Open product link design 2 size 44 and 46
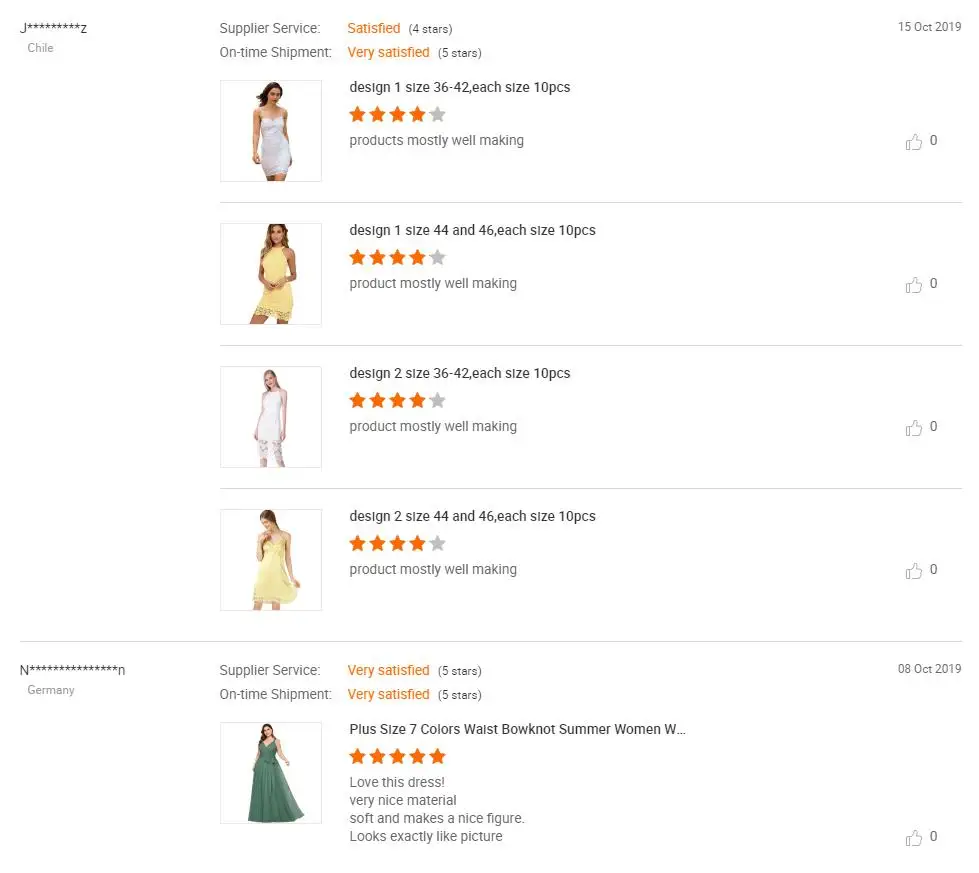Viewport: 979px width, 873px height. (472, 517)
